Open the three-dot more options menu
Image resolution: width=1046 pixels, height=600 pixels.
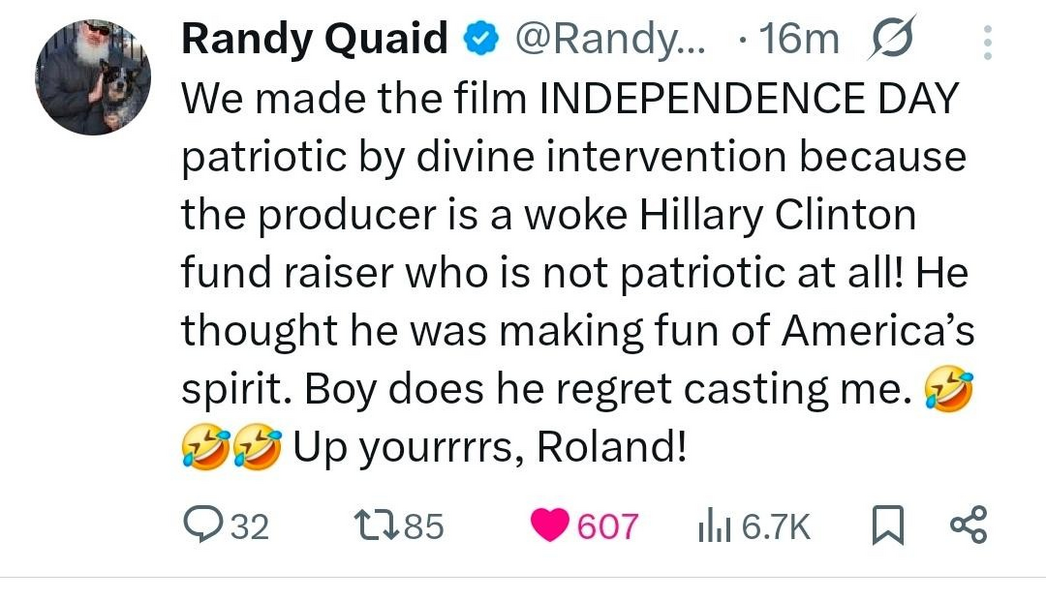(988, 43)
